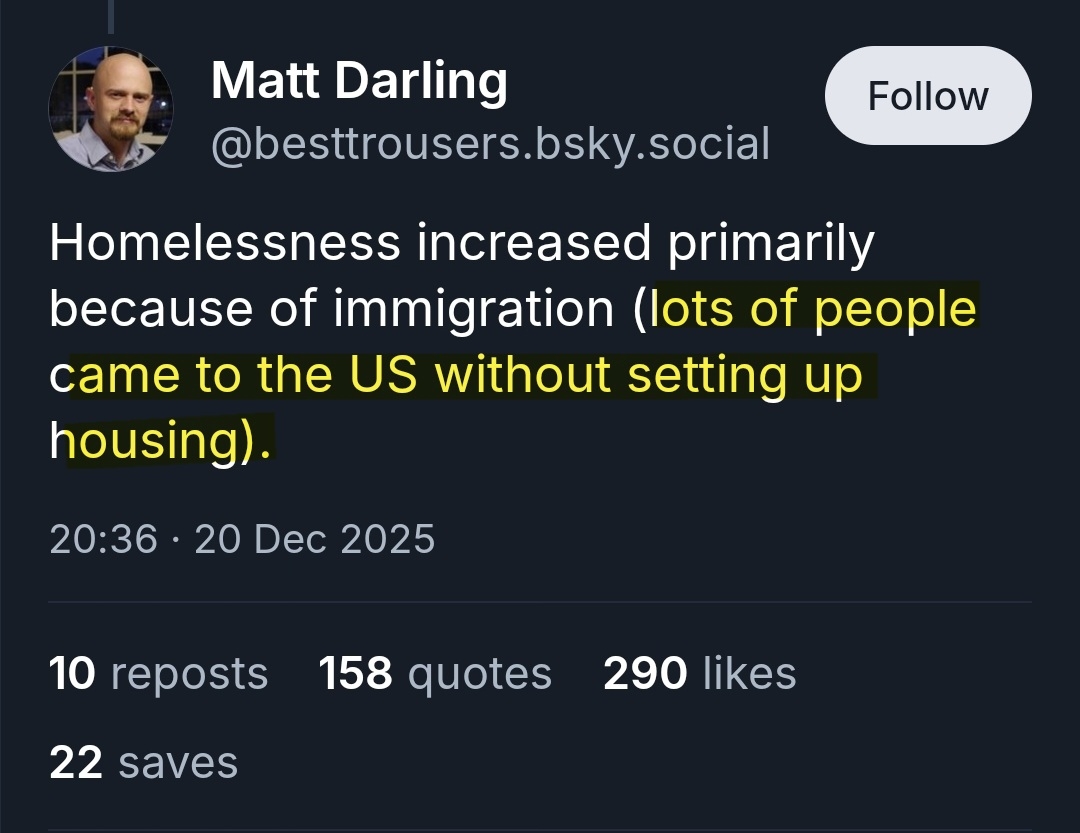Image resolution: width=1080 pixels, height=833 pixels.
Task: Click the 22 saves count
Action: coord(143,763)
